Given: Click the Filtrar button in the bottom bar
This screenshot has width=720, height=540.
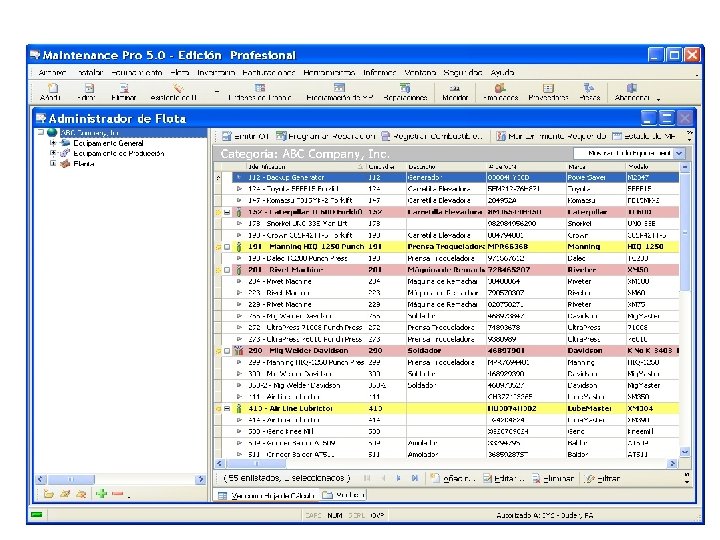Looking at the screenshot, I should click(x=602, y=478).
